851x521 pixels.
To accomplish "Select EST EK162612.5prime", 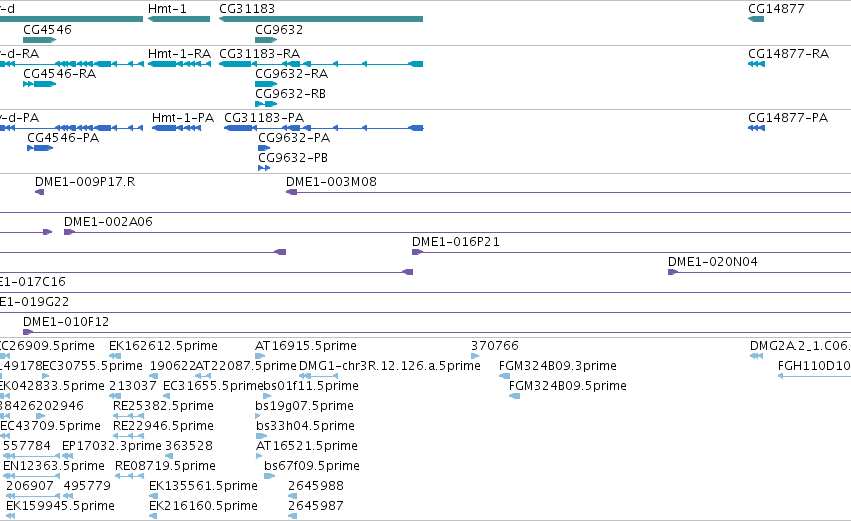I will [x=163, y=346].
